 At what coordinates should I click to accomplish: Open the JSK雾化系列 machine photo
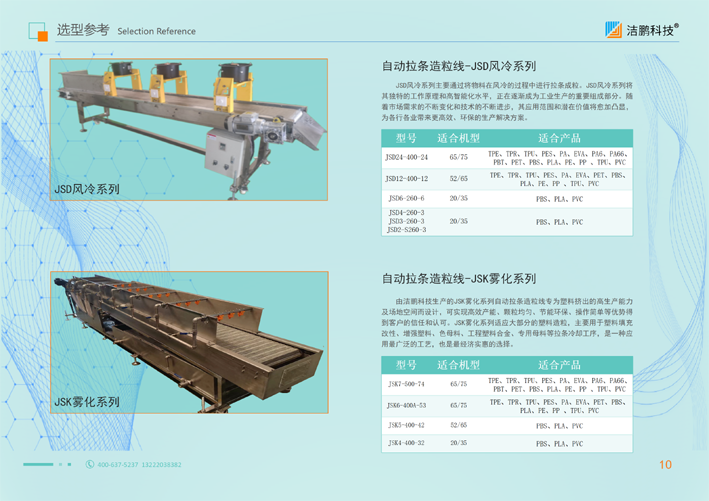[x=189, y=342]
